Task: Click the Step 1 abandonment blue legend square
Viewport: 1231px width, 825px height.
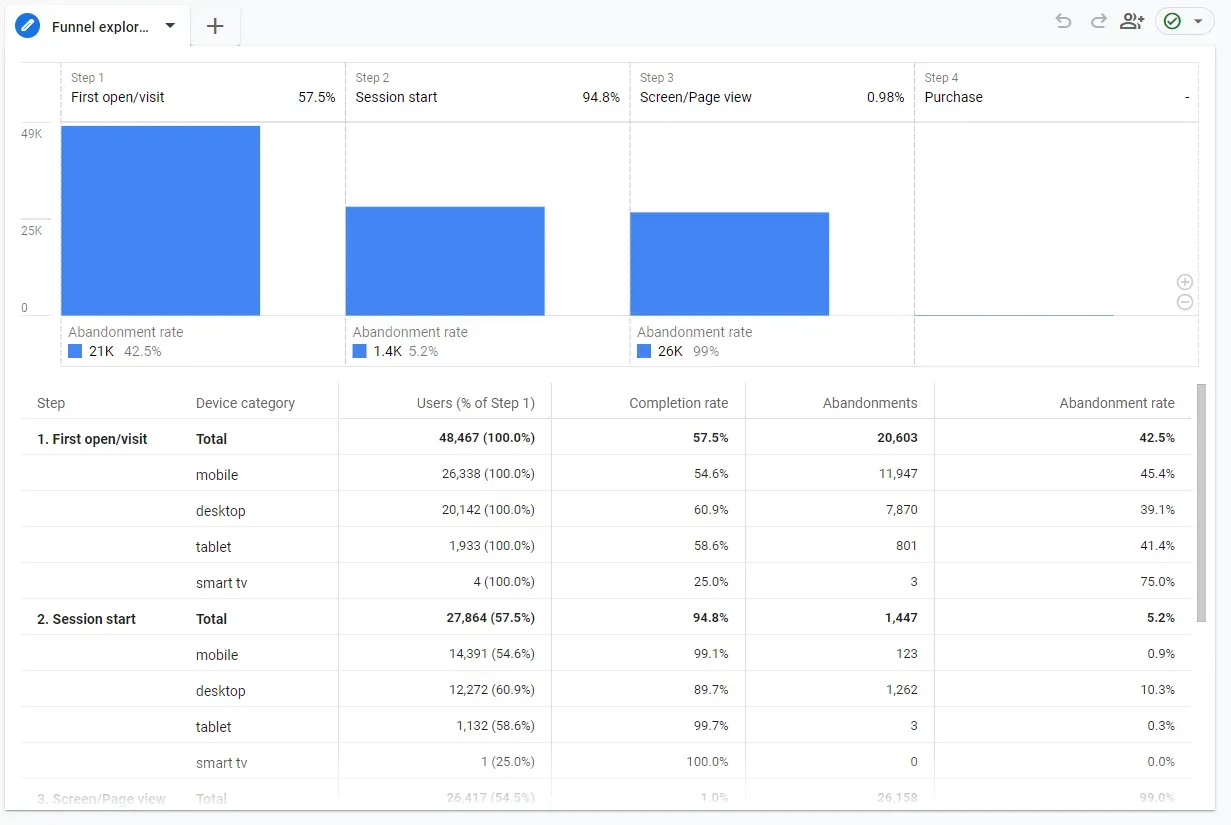Action: click(x=75, y=351)
